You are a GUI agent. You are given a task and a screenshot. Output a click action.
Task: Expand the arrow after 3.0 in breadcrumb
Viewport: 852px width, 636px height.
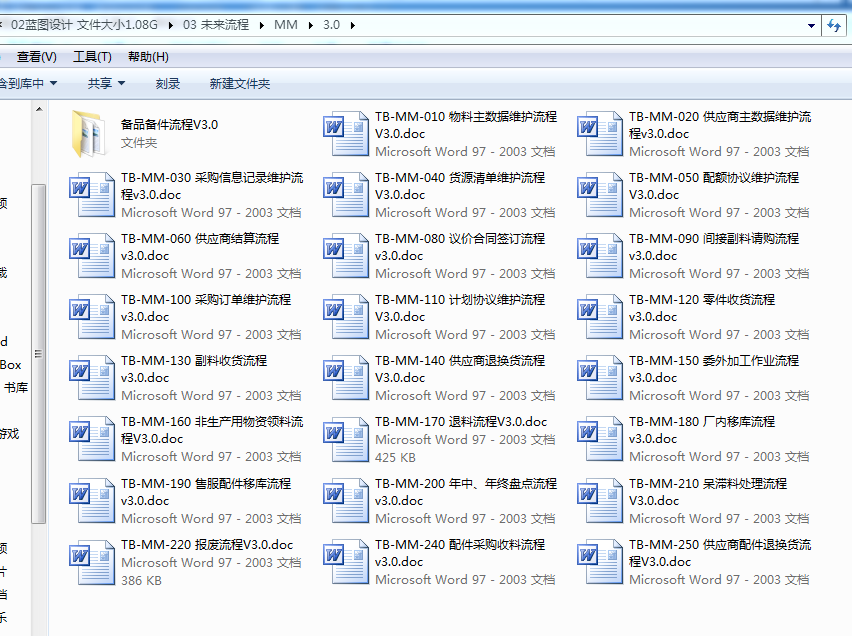point(353,25)
